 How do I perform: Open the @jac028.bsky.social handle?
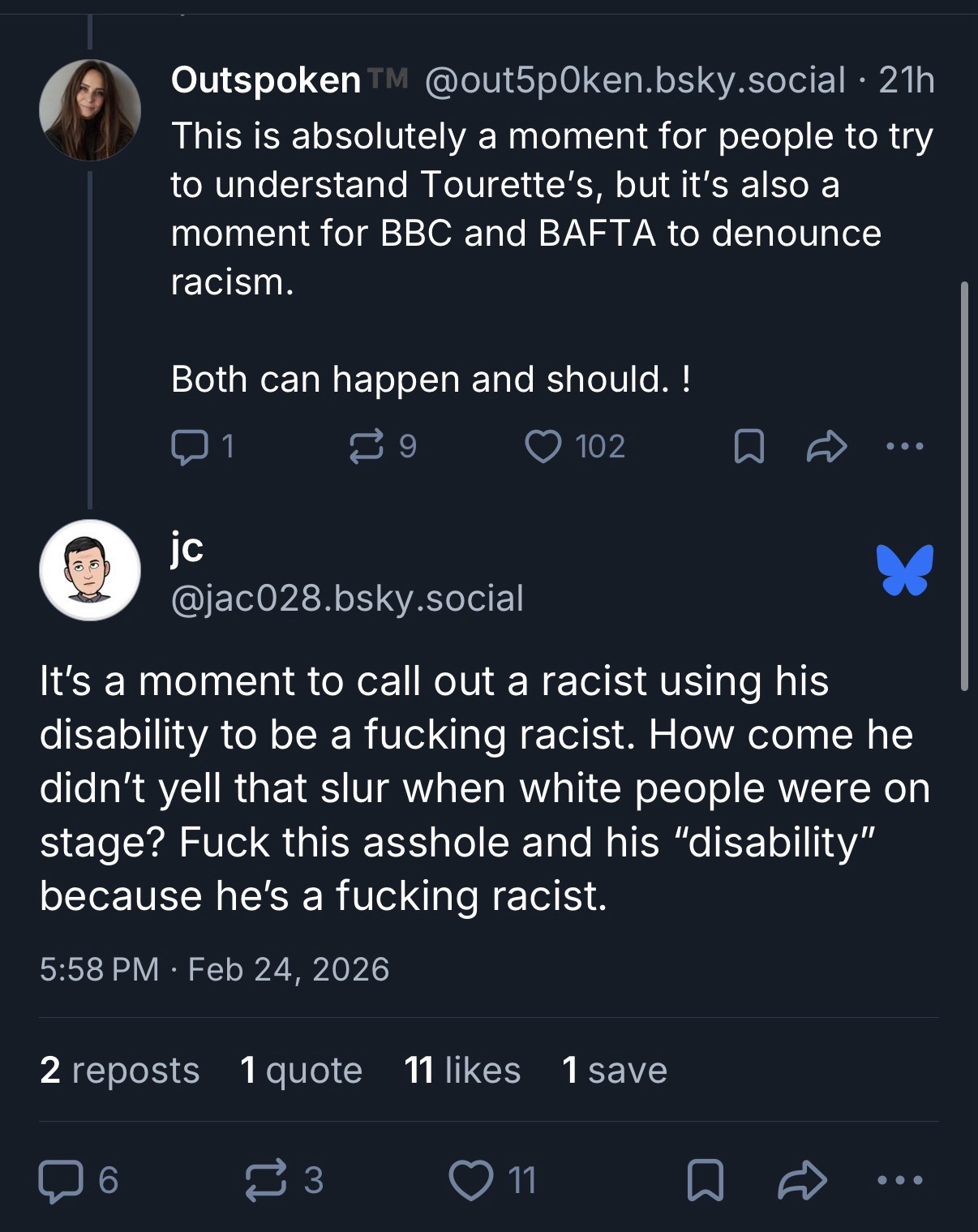(347, 599)
